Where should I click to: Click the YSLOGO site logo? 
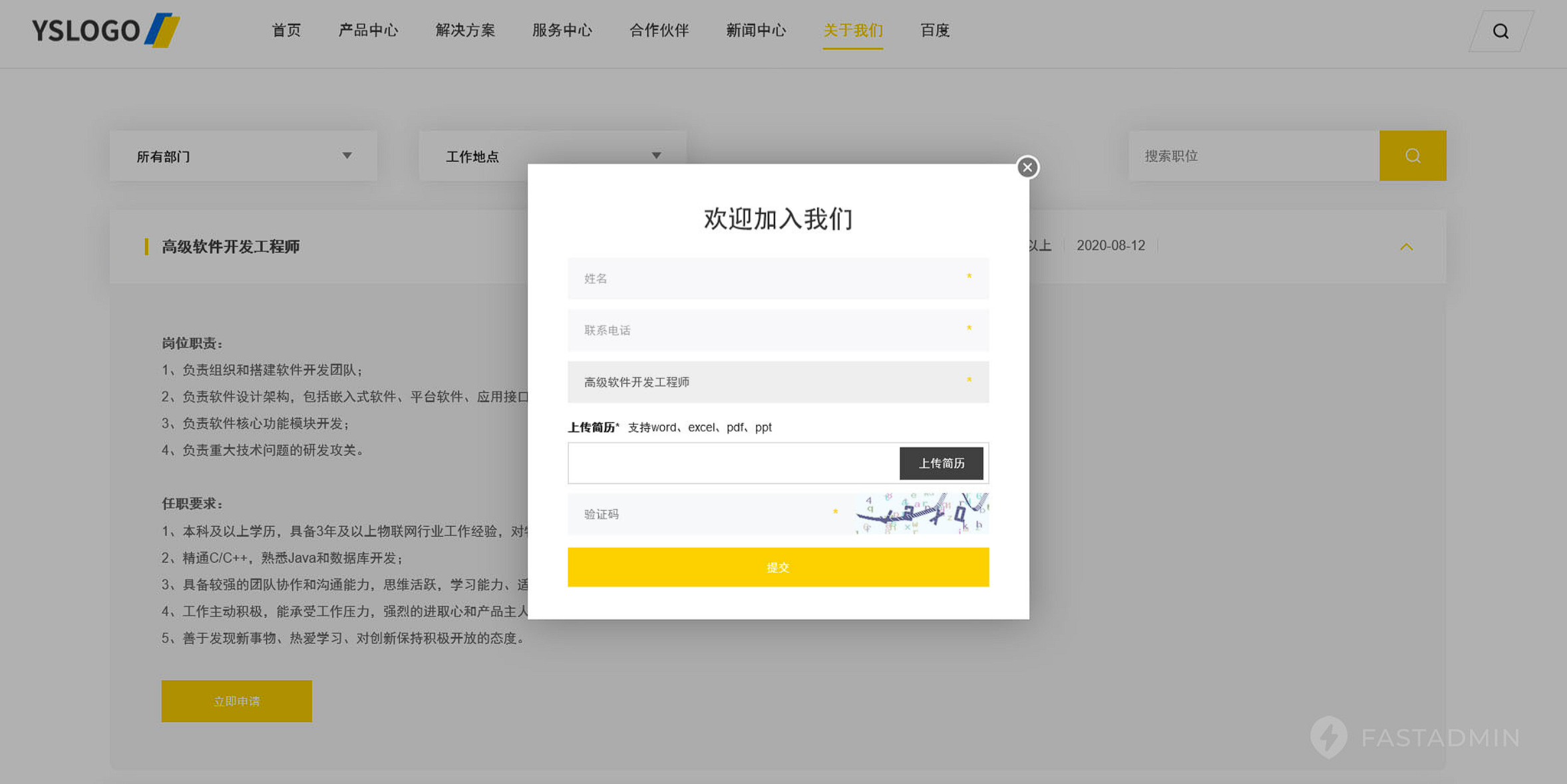104,30
